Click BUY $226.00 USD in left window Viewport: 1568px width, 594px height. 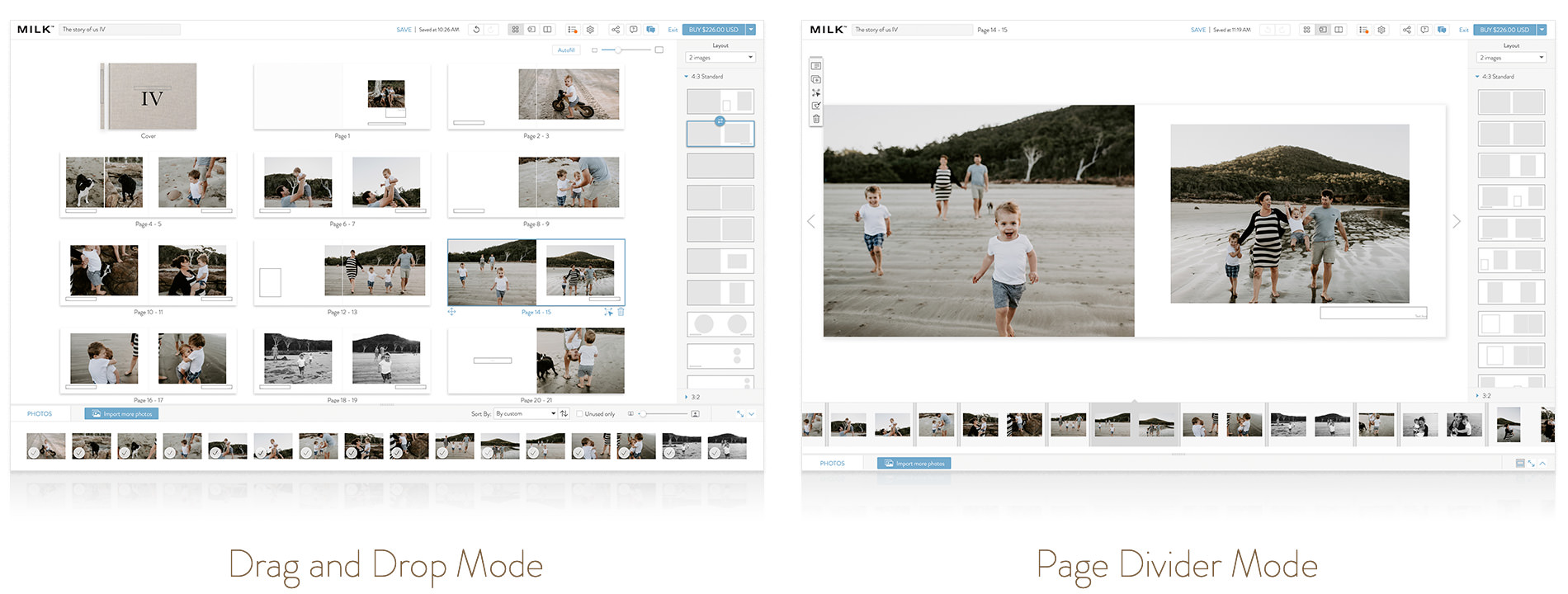(714, 30)
